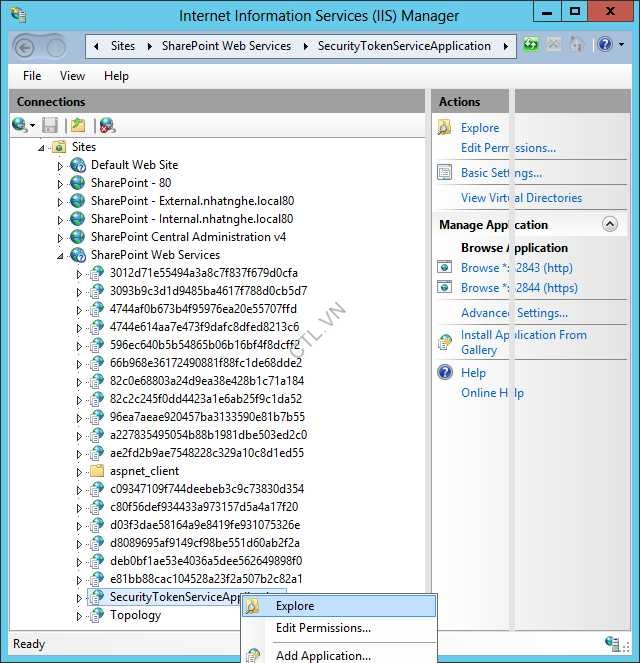This screenshot has width=640, height=663.
Task: Browse the application on port 32844 https
Action: (520, 288)
